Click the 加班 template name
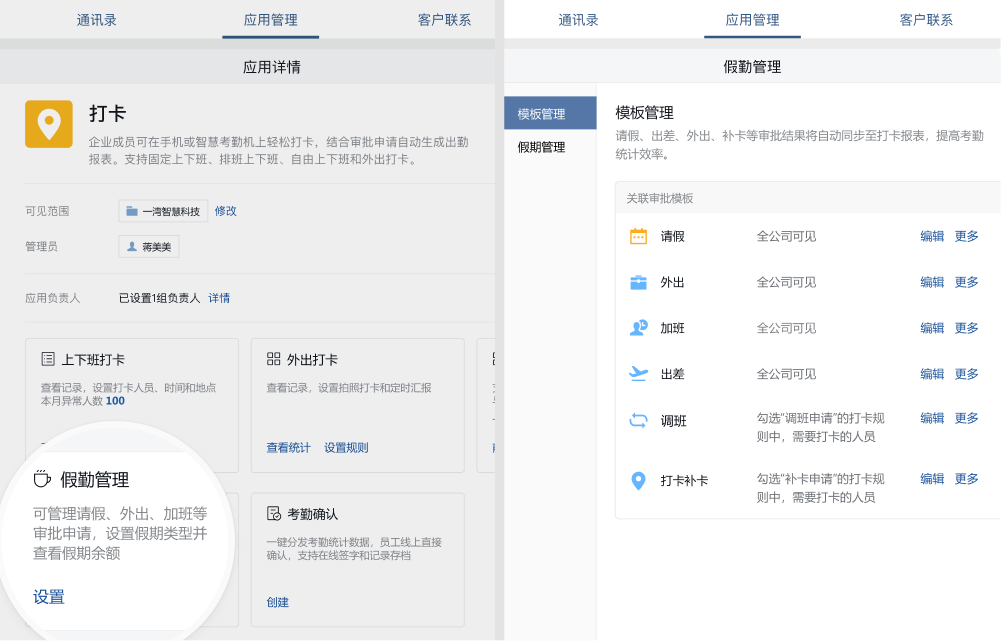This screenshot has height=641, width=1002. [x=672, y=328]
